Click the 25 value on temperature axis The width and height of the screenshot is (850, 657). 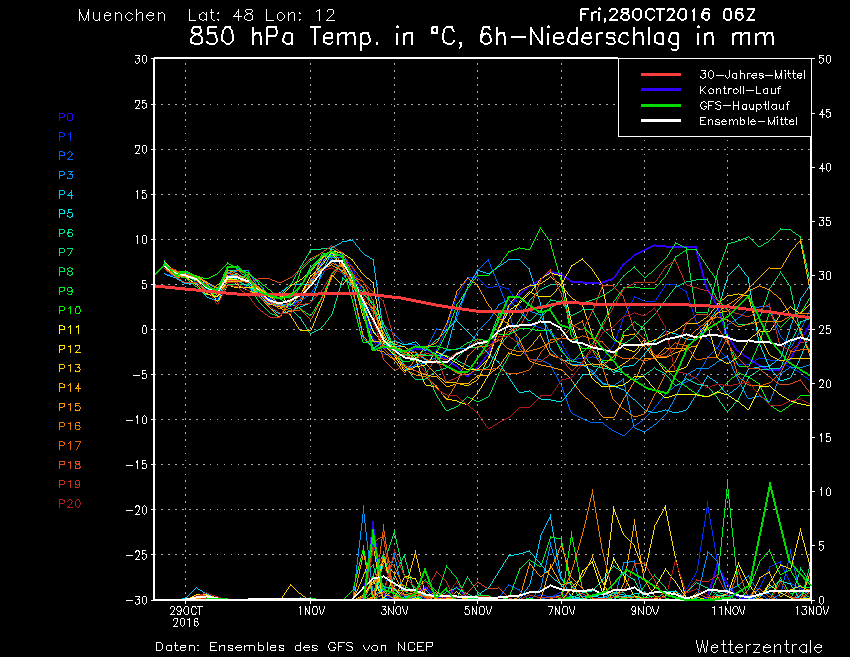141,104
